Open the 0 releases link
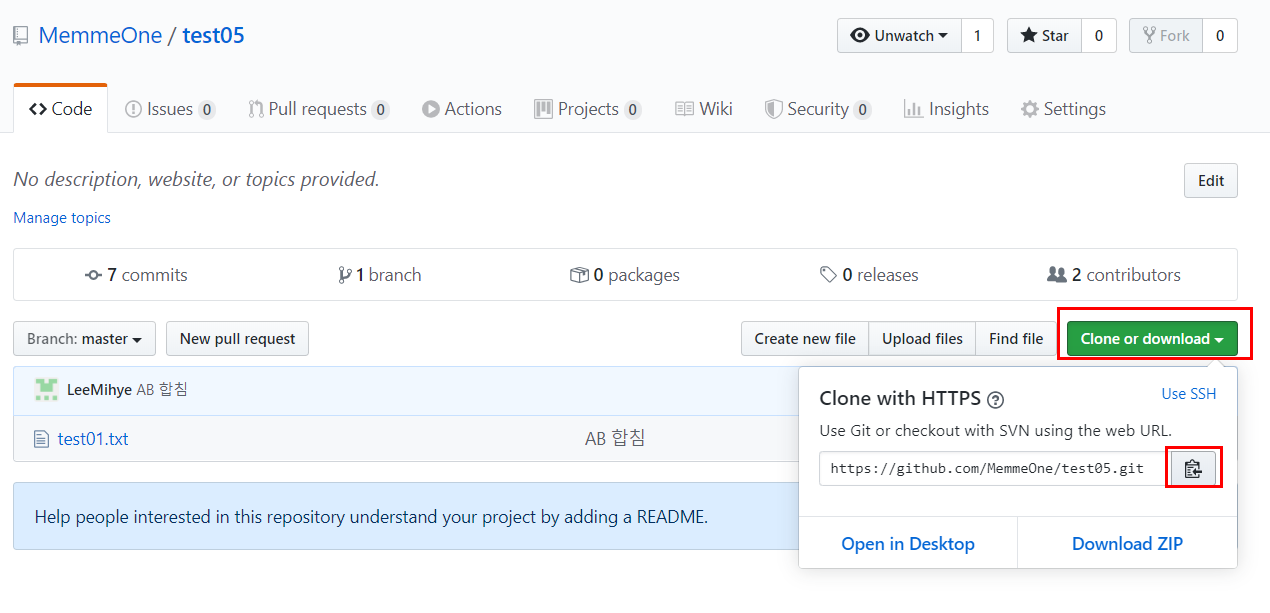Screen dimensions: 1270x613 pyautogui.click(x=869, y=275)
